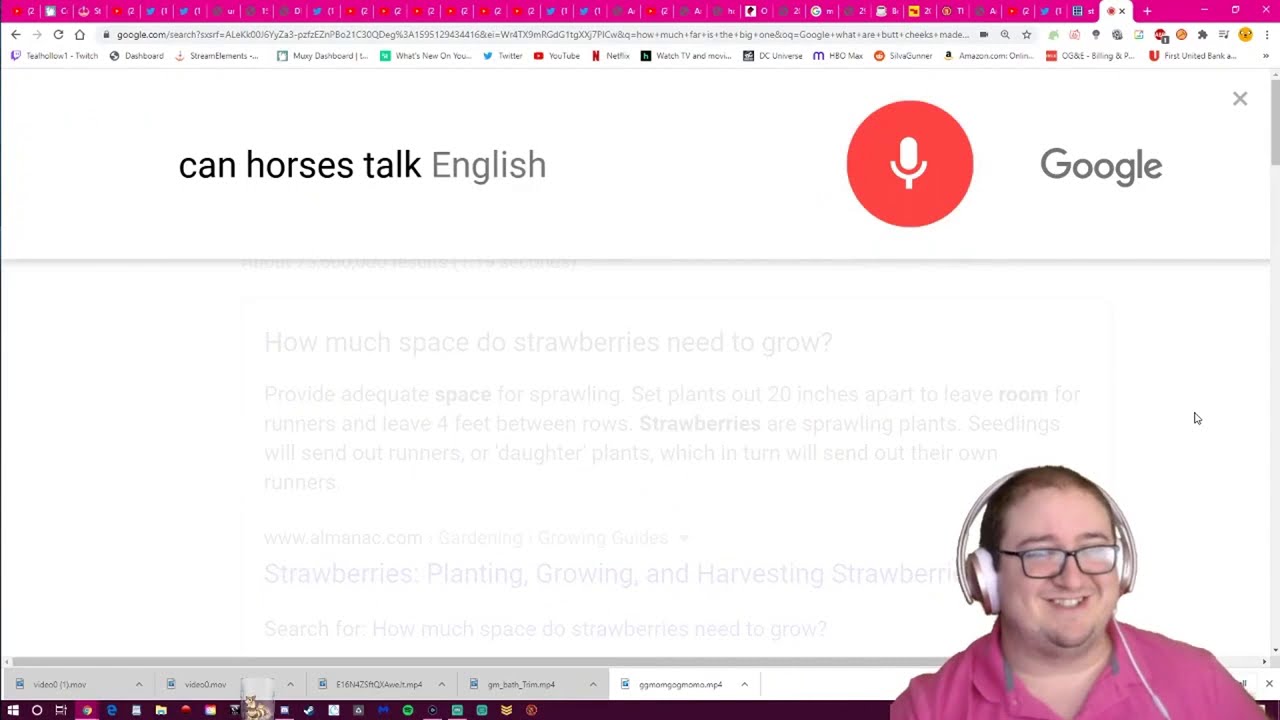Open the Chrome three-dot menu
This screenshot has width=1280, height=720.
[x=1267, y=34]
